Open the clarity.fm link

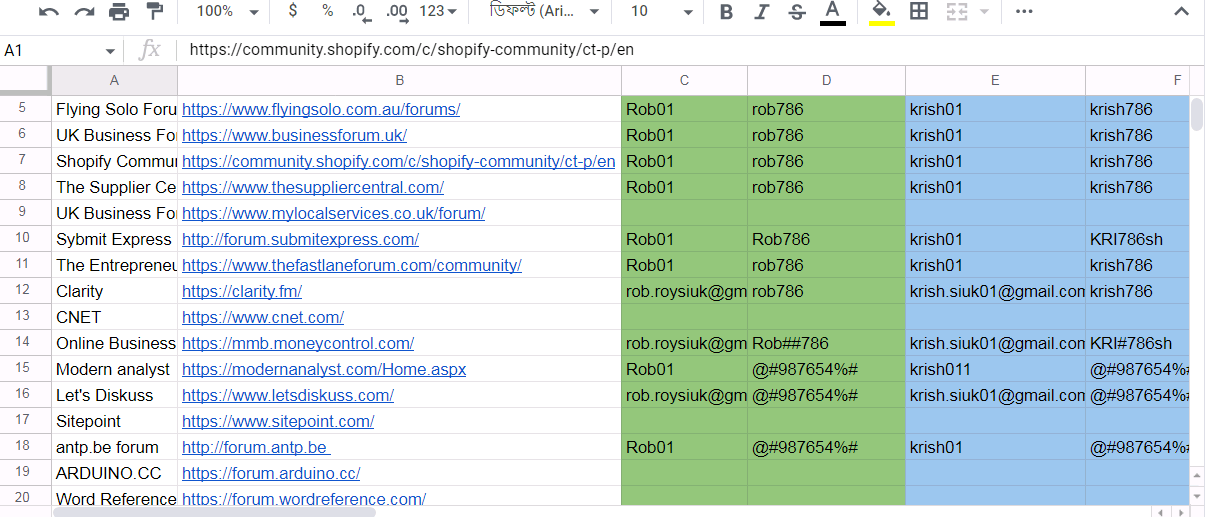(x=242, y=292)
